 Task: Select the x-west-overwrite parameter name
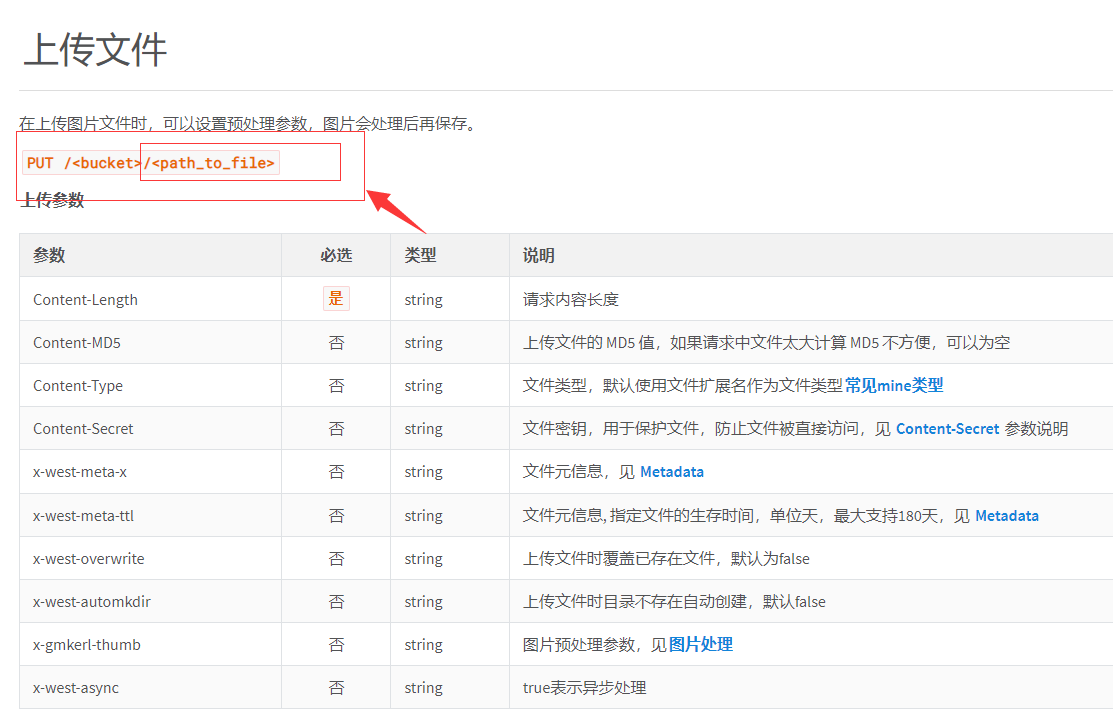coord(88,558)
